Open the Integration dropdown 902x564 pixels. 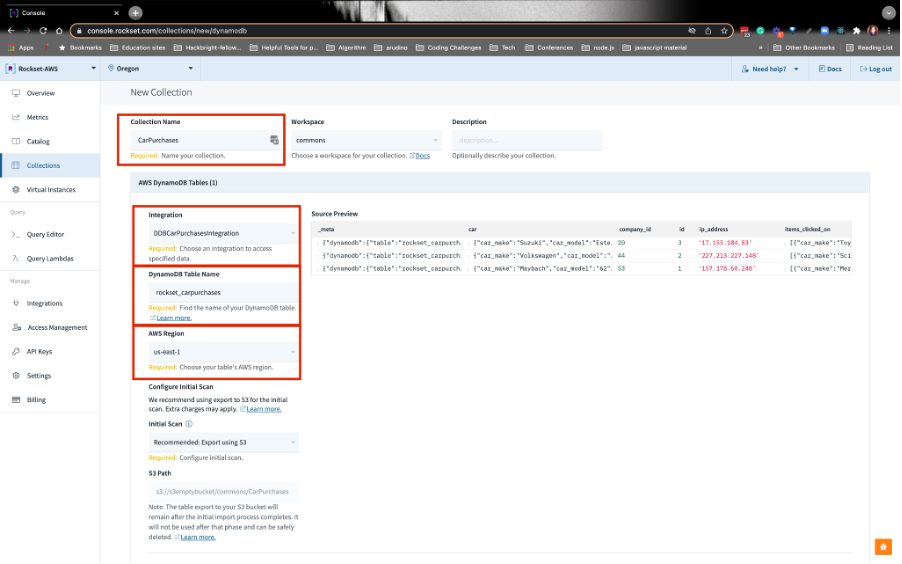[224, 234]
